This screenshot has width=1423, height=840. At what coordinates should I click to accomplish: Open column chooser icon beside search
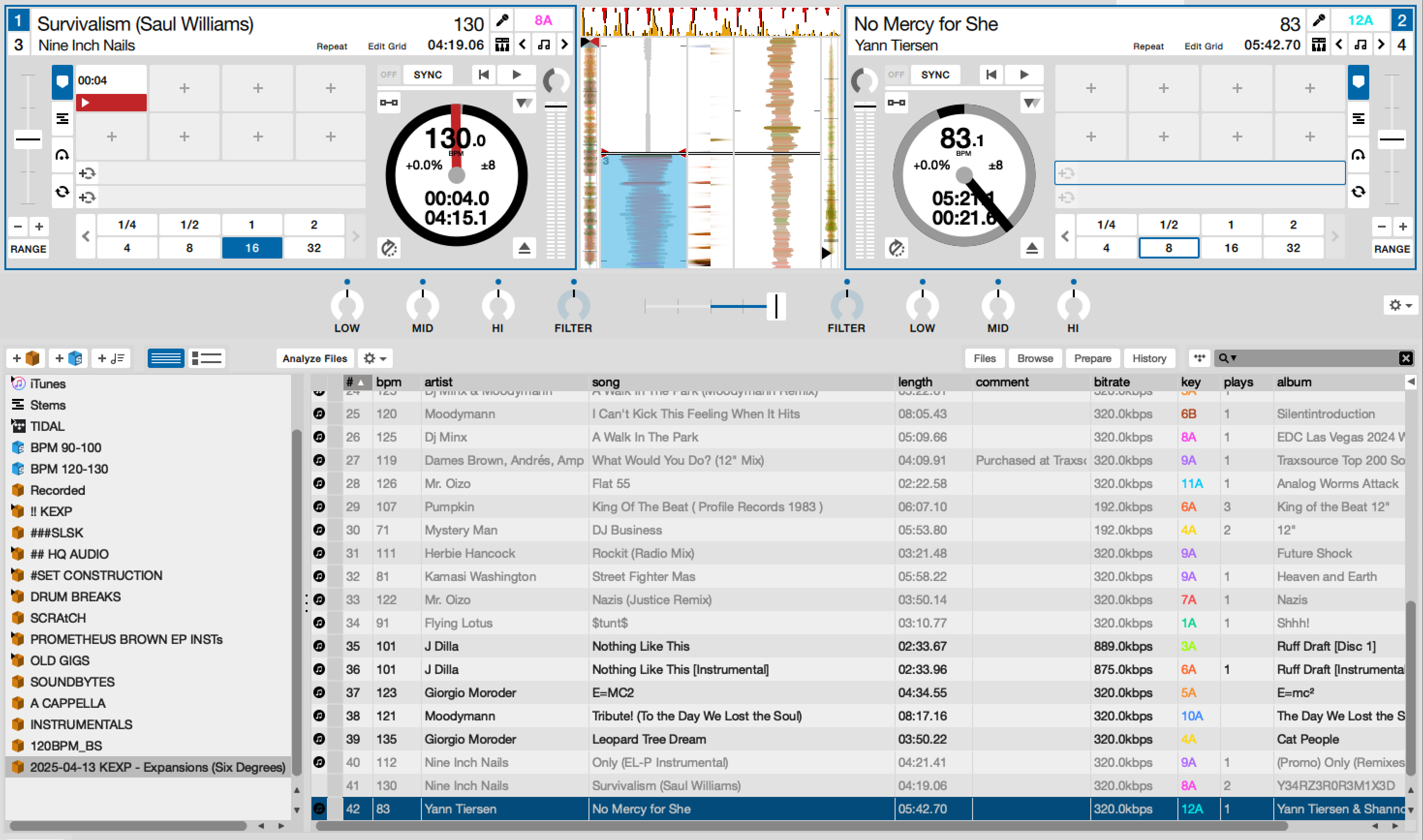[1199, 358]
